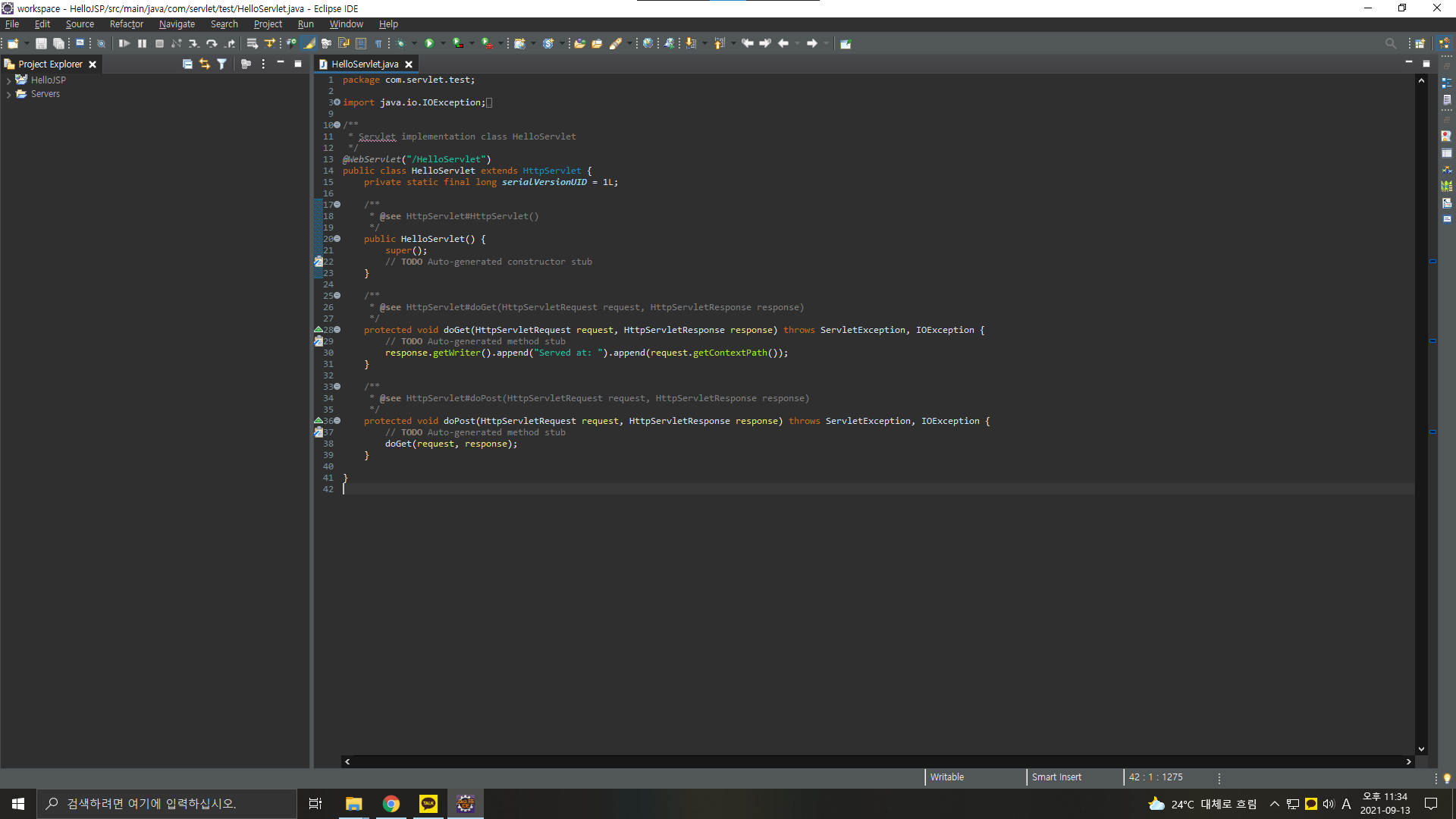Click the Back navigation arrow
Viewport: 1456px width, 819px height.
783,44
